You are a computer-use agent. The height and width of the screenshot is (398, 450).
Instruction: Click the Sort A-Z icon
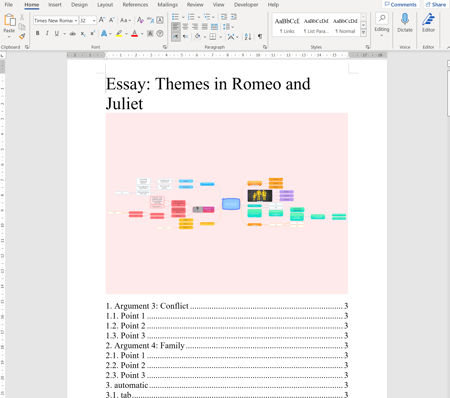(248, 36)
